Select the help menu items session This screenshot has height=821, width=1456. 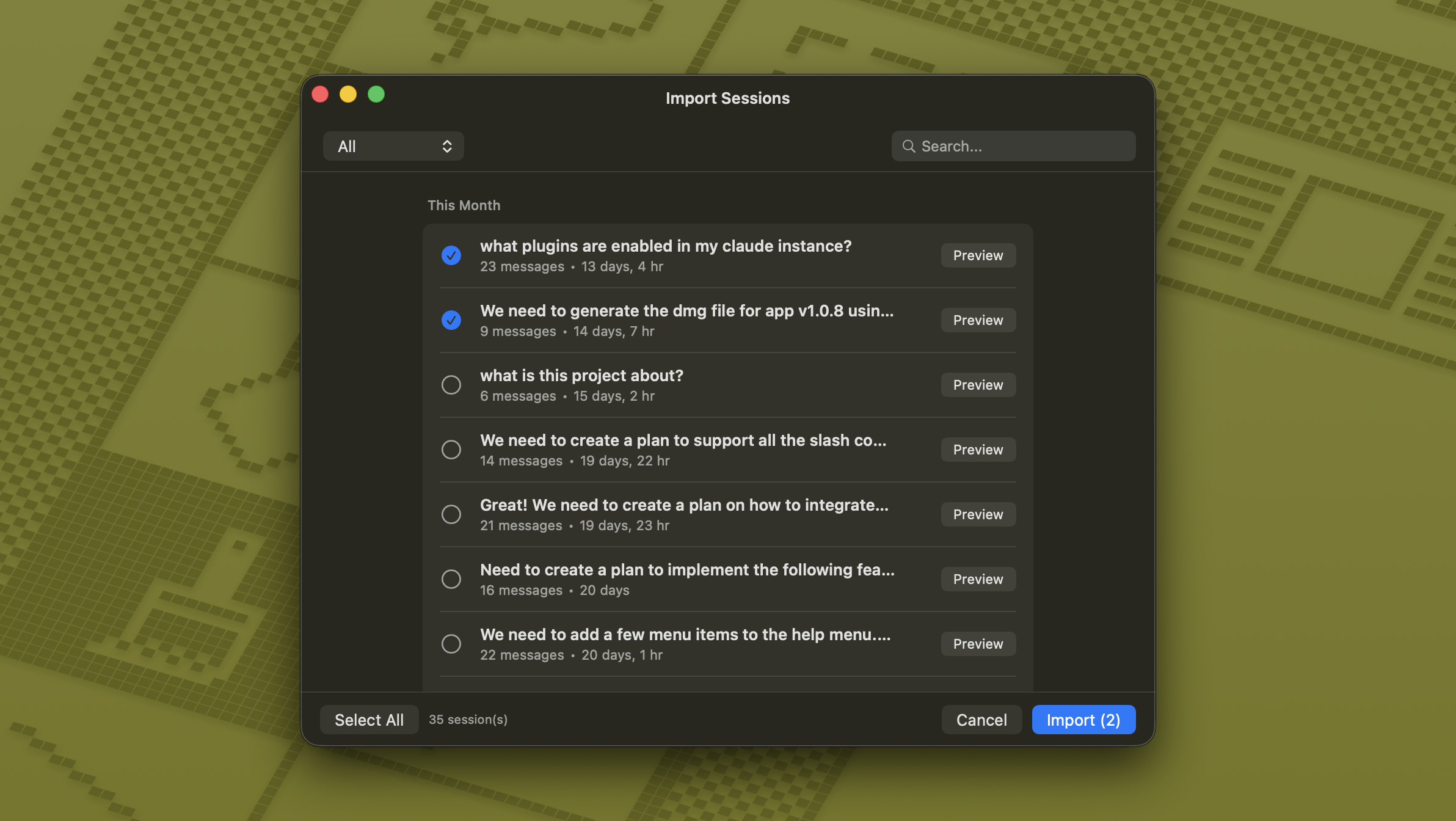451,643
